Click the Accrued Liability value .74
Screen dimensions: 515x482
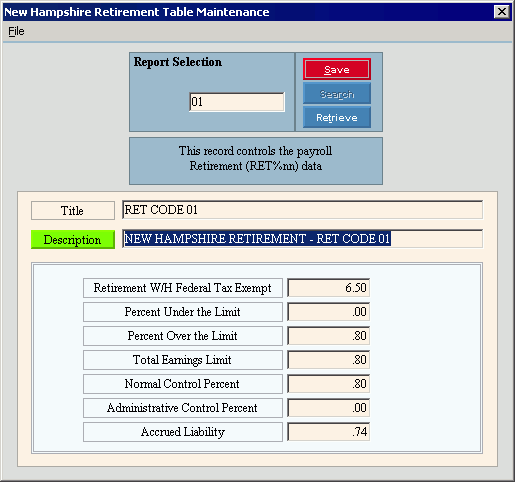(328, 432)
